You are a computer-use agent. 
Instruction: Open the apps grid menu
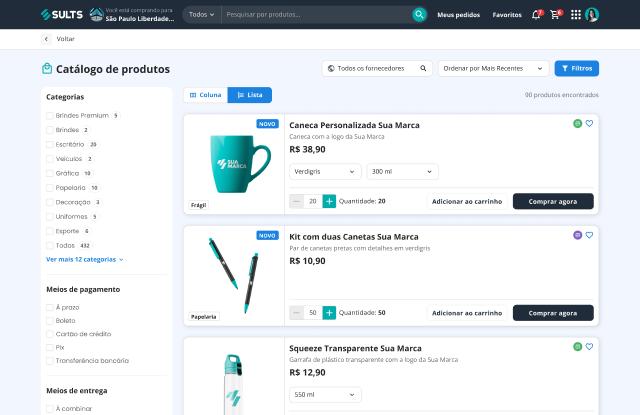[576, 15]
